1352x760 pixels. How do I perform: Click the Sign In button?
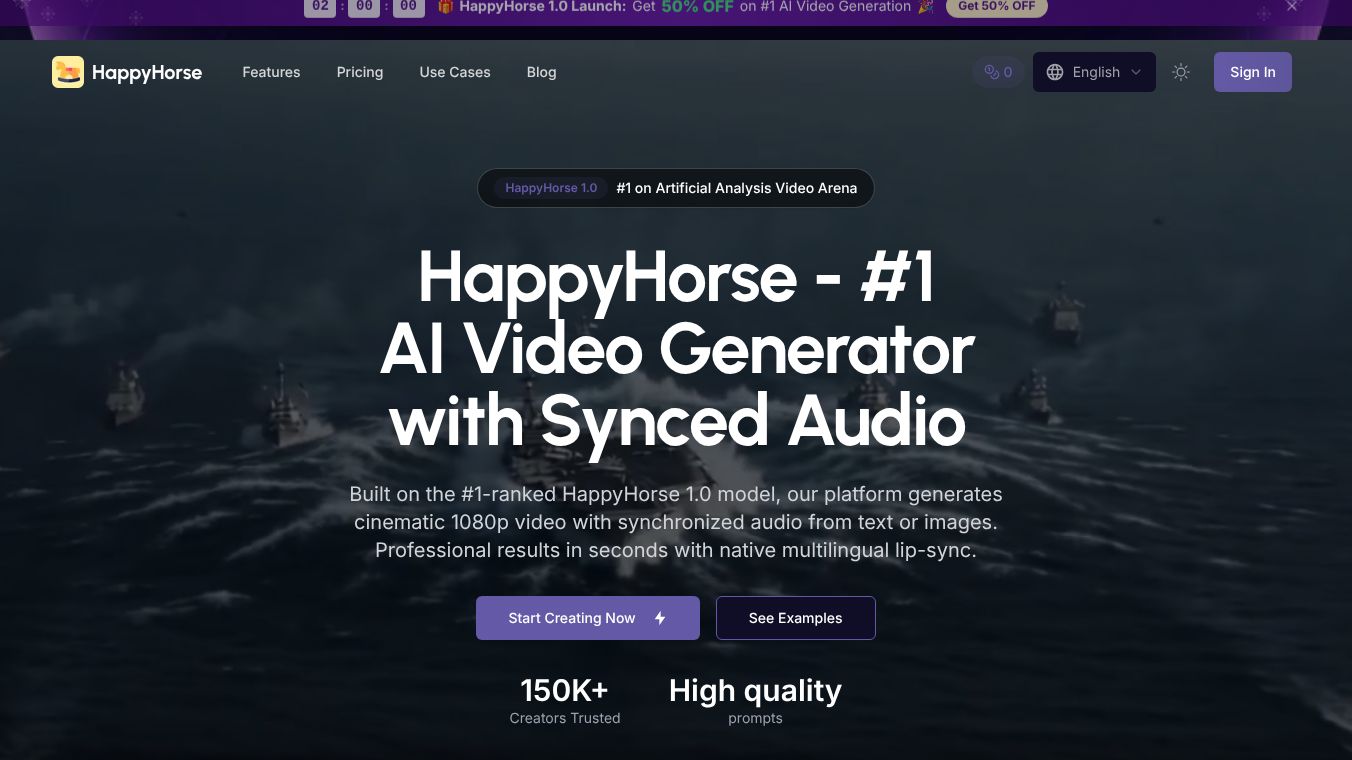[x=1252, y=72]
